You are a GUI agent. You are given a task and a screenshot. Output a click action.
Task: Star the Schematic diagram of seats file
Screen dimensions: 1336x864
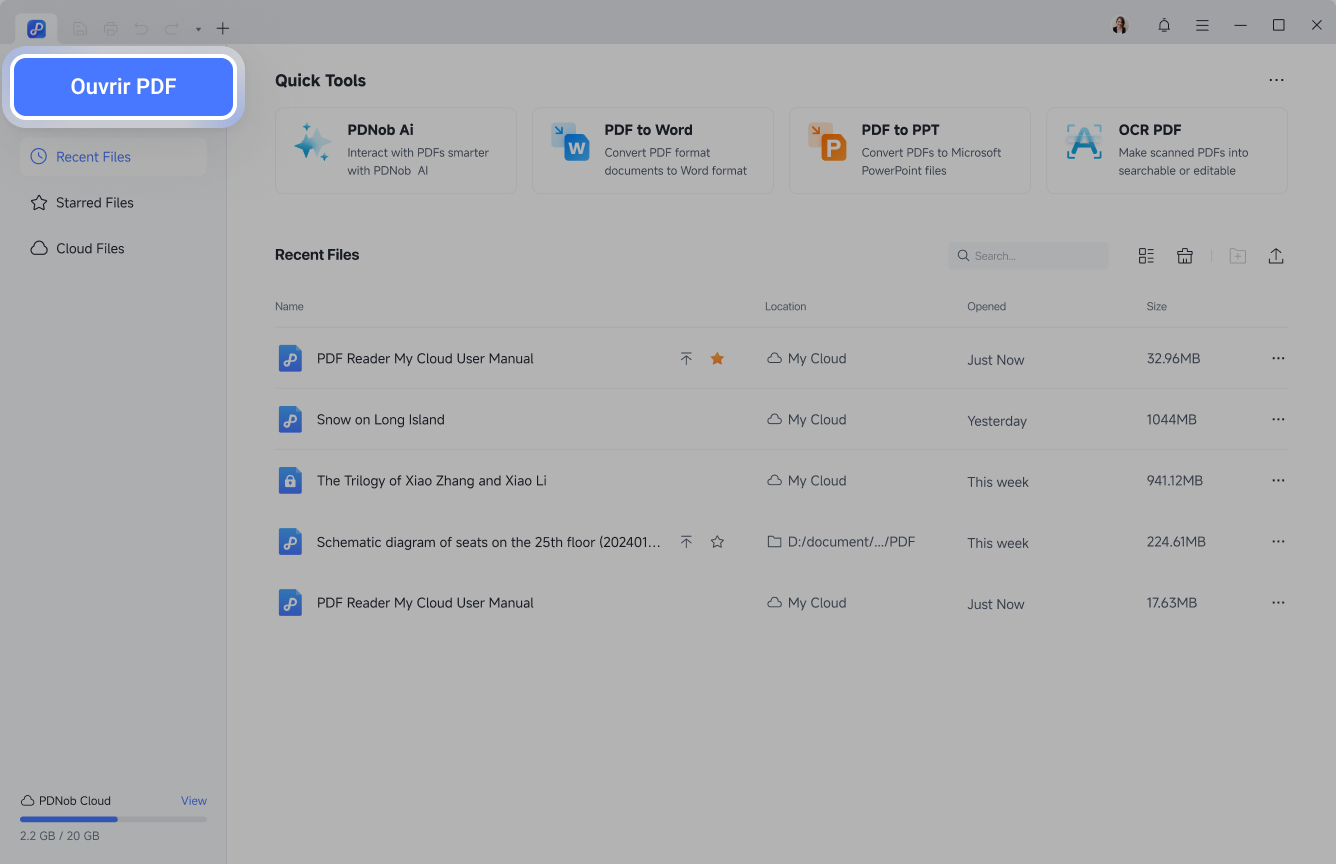717,542
